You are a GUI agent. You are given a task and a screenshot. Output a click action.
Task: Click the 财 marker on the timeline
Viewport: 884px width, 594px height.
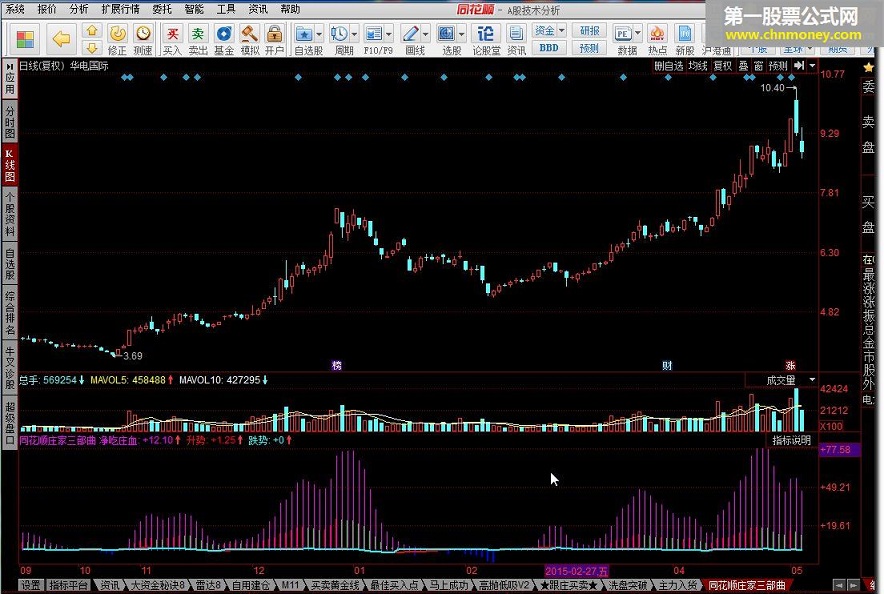(x=668, y=365)
